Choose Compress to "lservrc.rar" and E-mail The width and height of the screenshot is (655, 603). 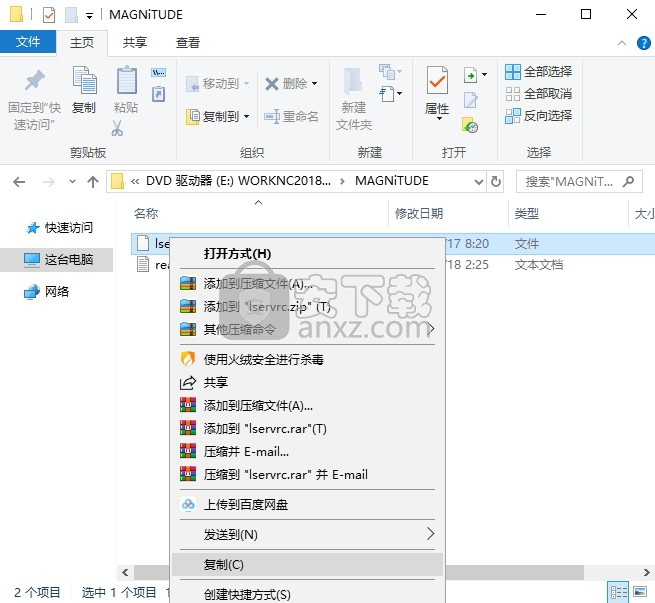coord(307,474)
